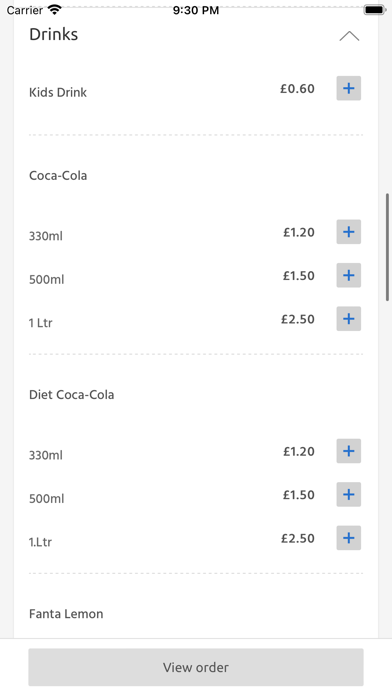Add Coca-Cola 330ml with plus button

click(348, 232)
